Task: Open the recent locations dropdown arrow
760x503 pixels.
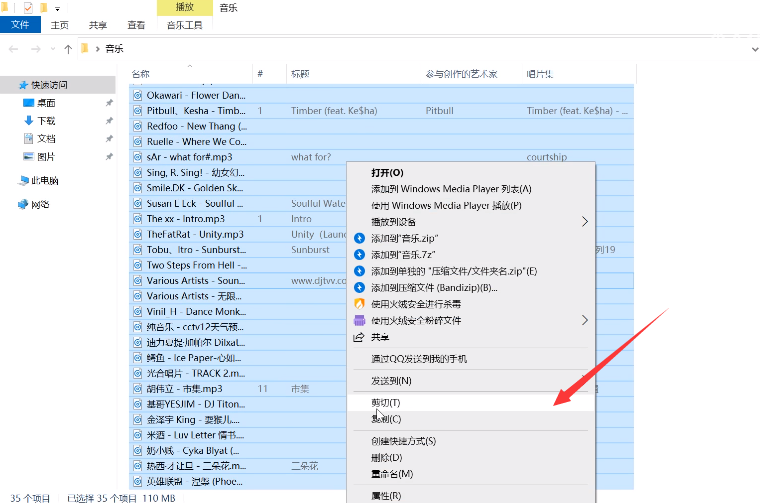Action: pyautogui.click(x=53, y=49)
